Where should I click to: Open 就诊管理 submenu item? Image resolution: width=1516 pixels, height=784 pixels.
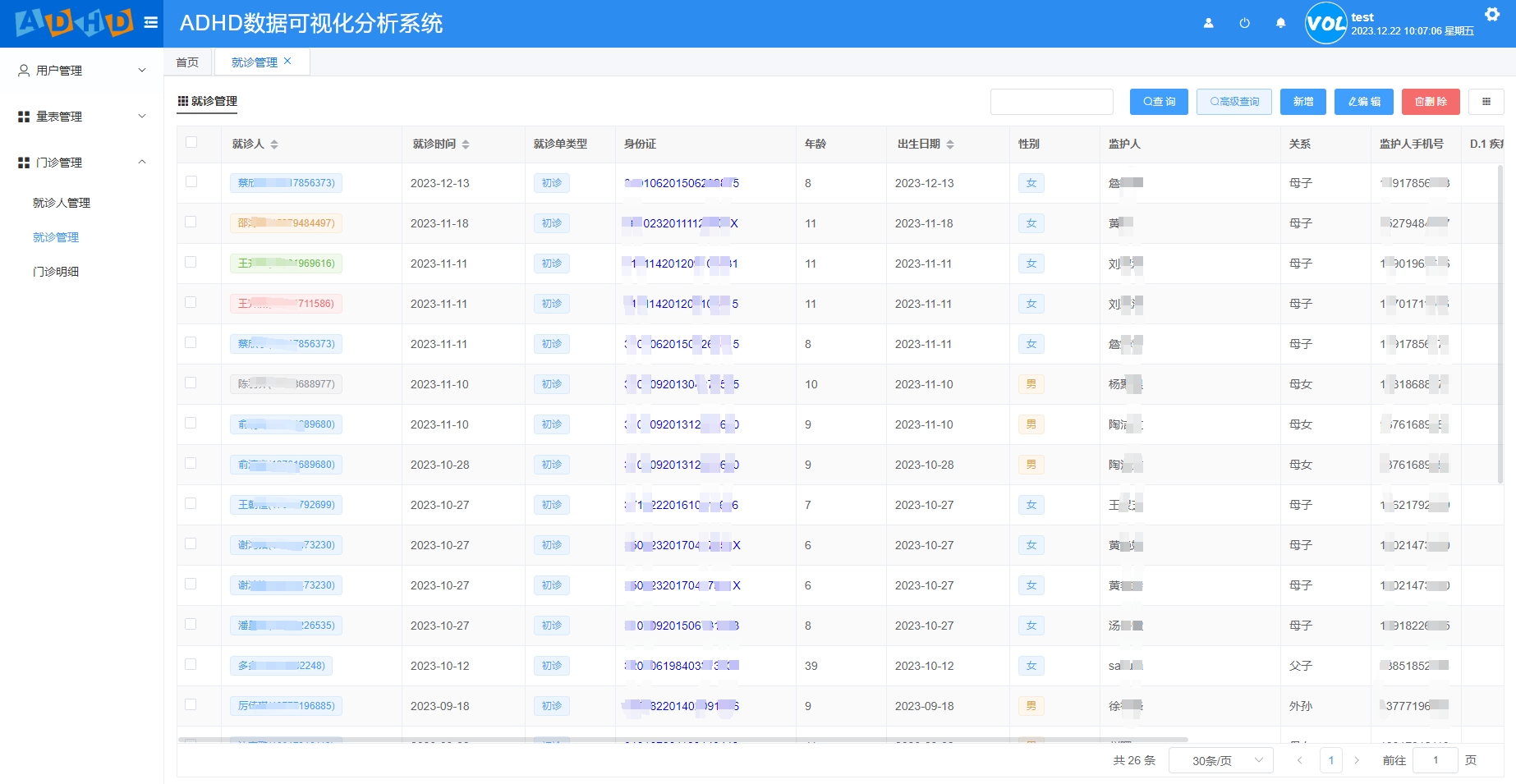[56, 237]
